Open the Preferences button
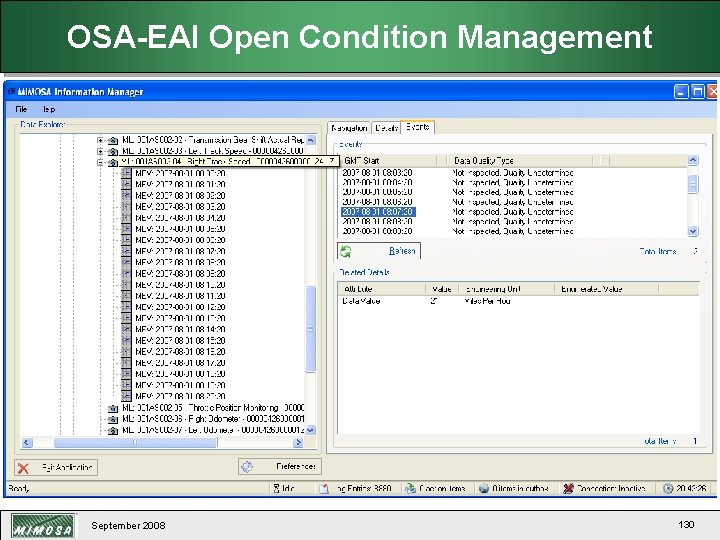The width and height of the screenshot is (720, 540). pyautogui.click(x=280, y=467)
